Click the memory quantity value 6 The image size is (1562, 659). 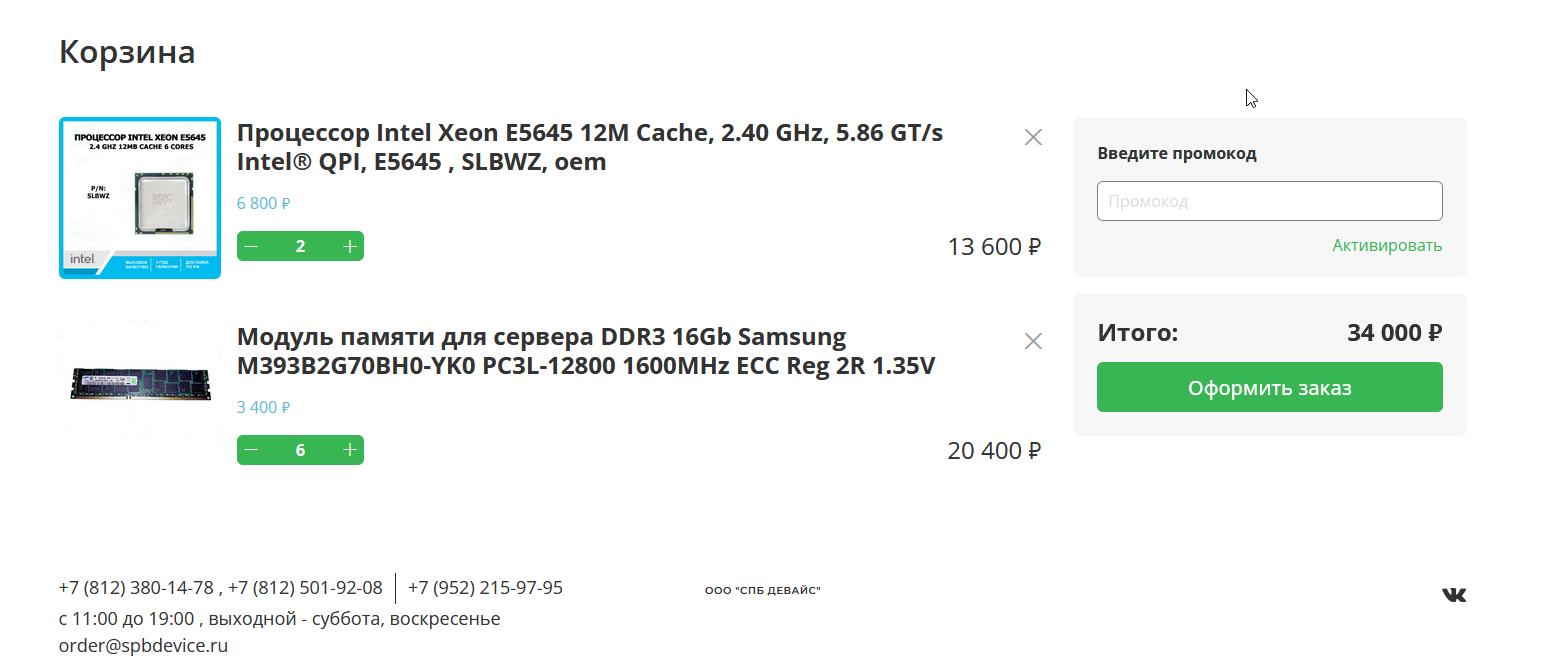tap(300, 450)
